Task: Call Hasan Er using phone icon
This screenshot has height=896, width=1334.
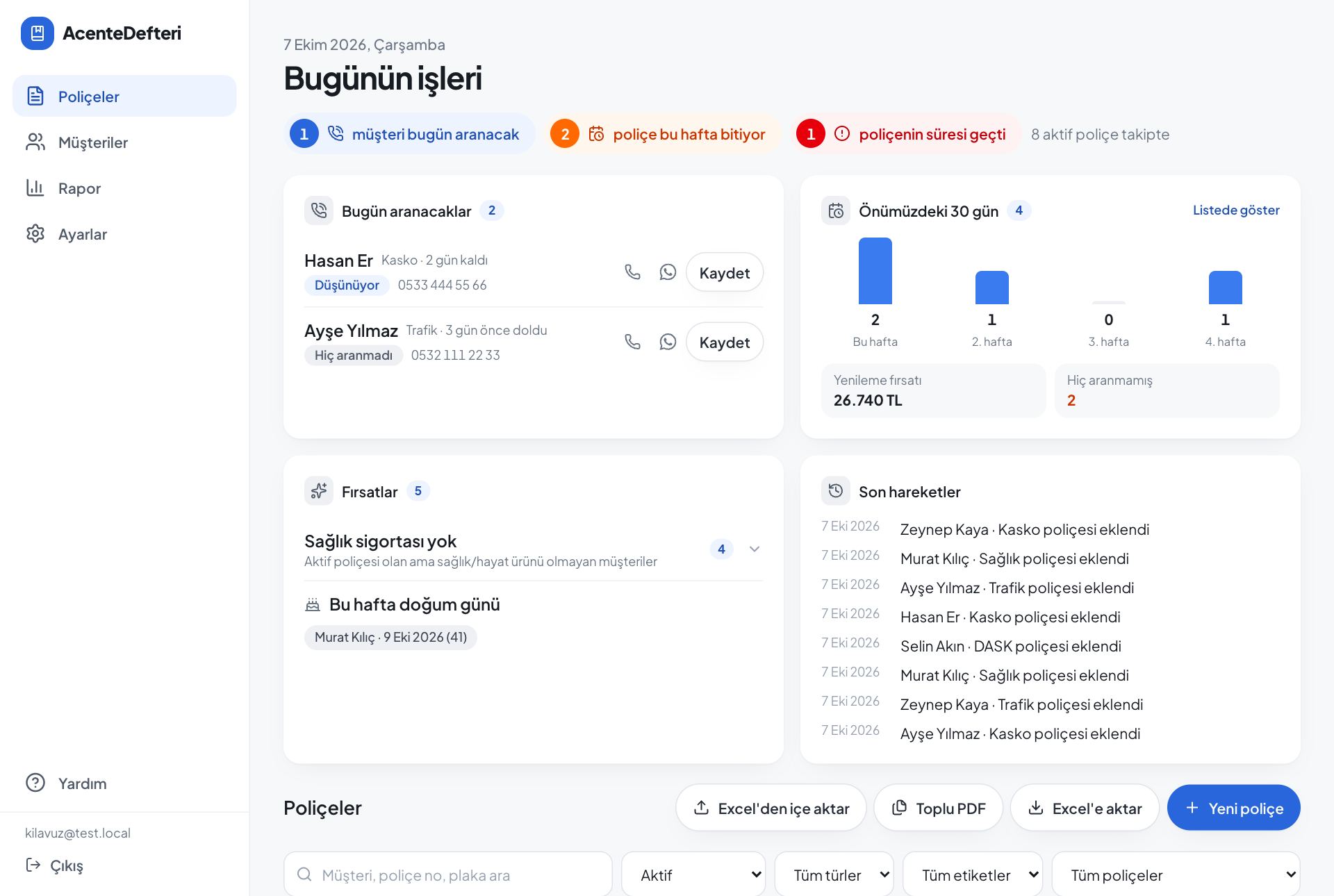Action: [632, 272]
